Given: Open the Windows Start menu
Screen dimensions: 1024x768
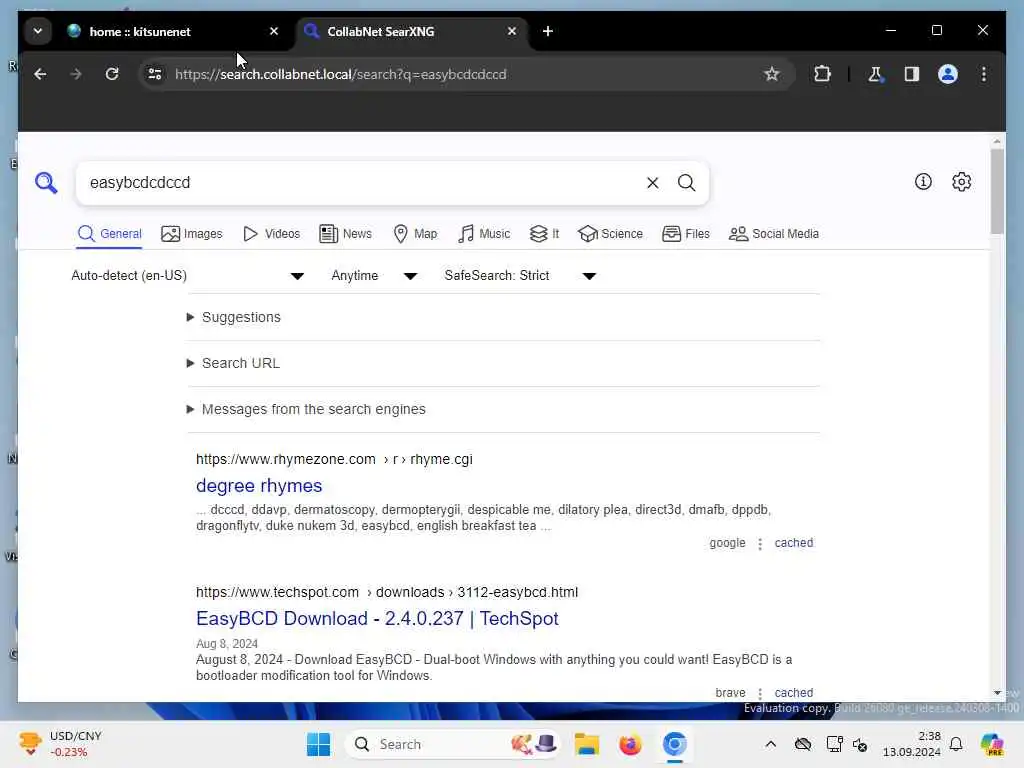Looking at the screenshot, I should point(319,744).
